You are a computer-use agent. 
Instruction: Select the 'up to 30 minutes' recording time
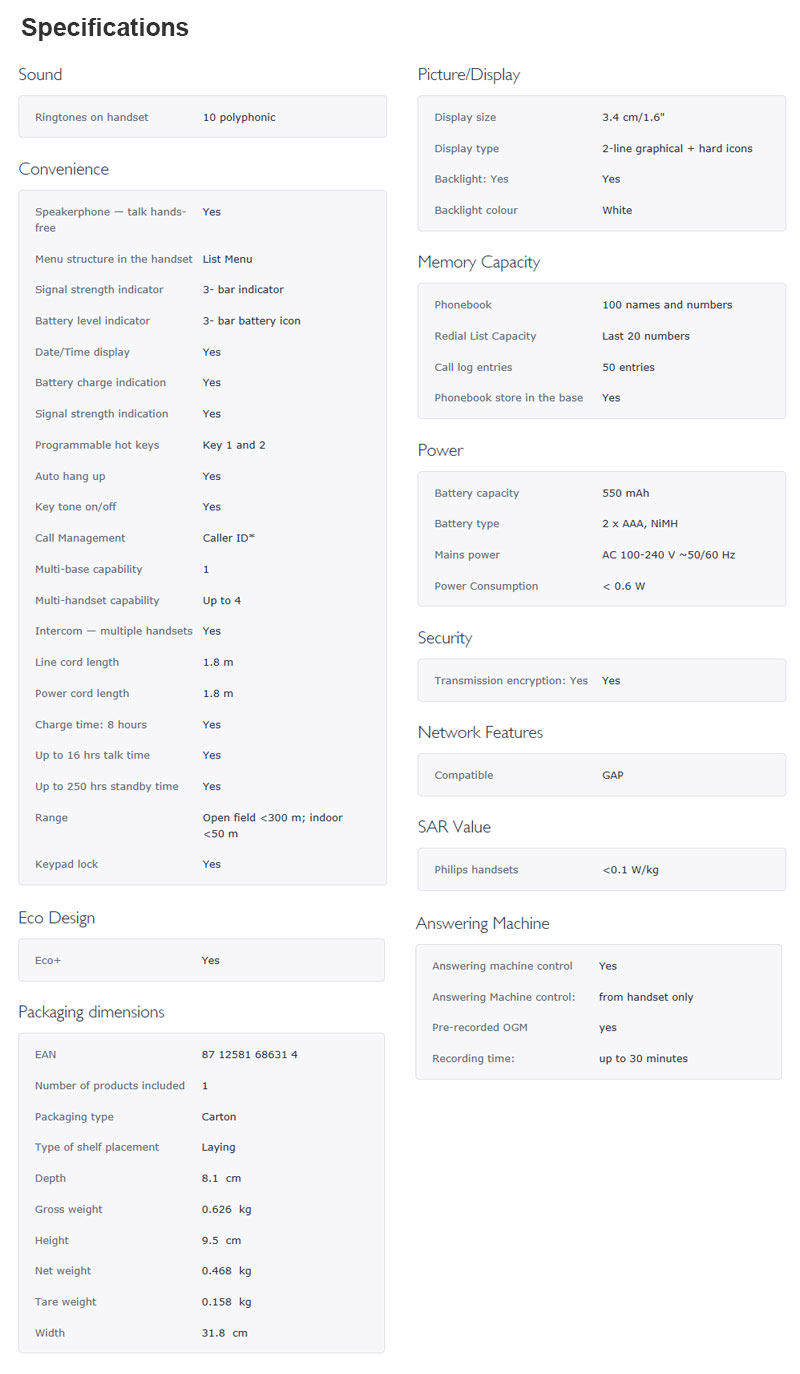click(643, 1059)
